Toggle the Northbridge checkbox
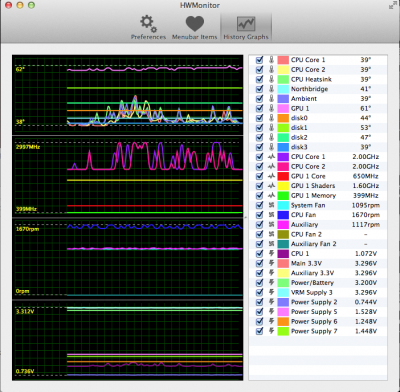Image resolution: width=400 pixels, height=392 pixels. (x=259, y=89)
